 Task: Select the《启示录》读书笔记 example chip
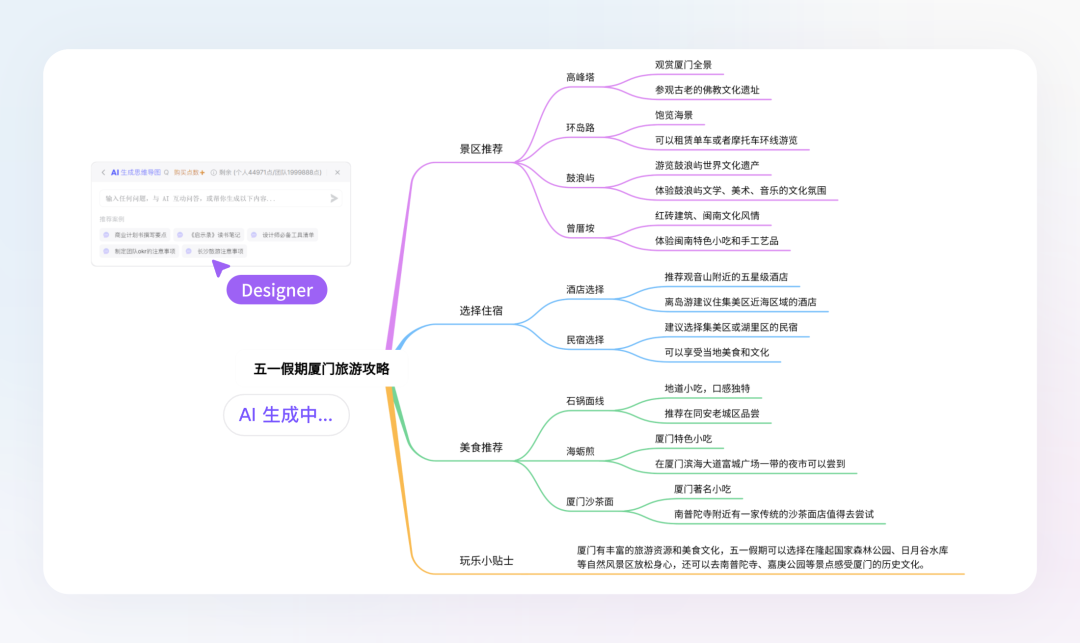[x=209, y=235]
